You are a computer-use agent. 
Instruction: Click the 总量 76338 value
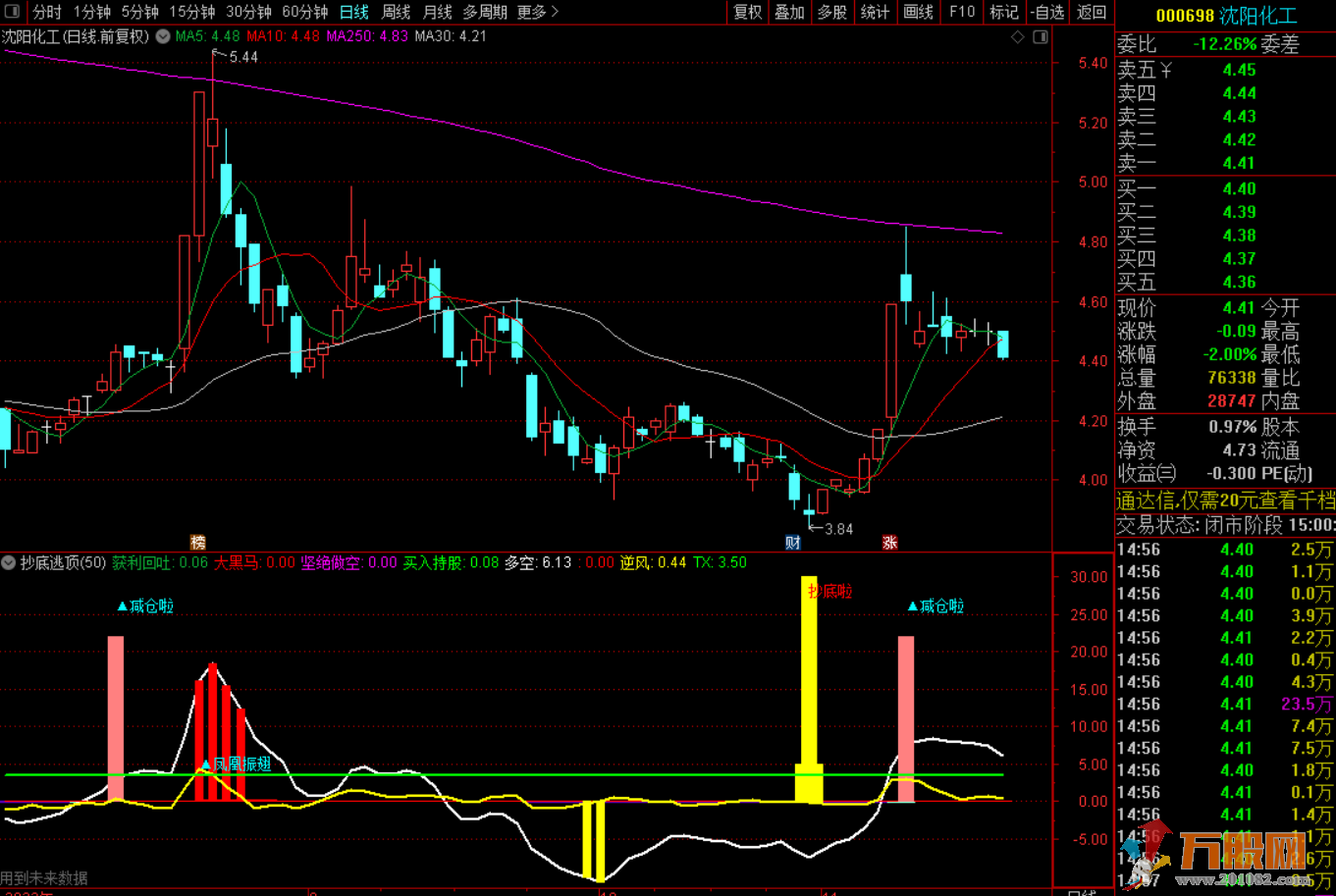tap(1232, 378)
